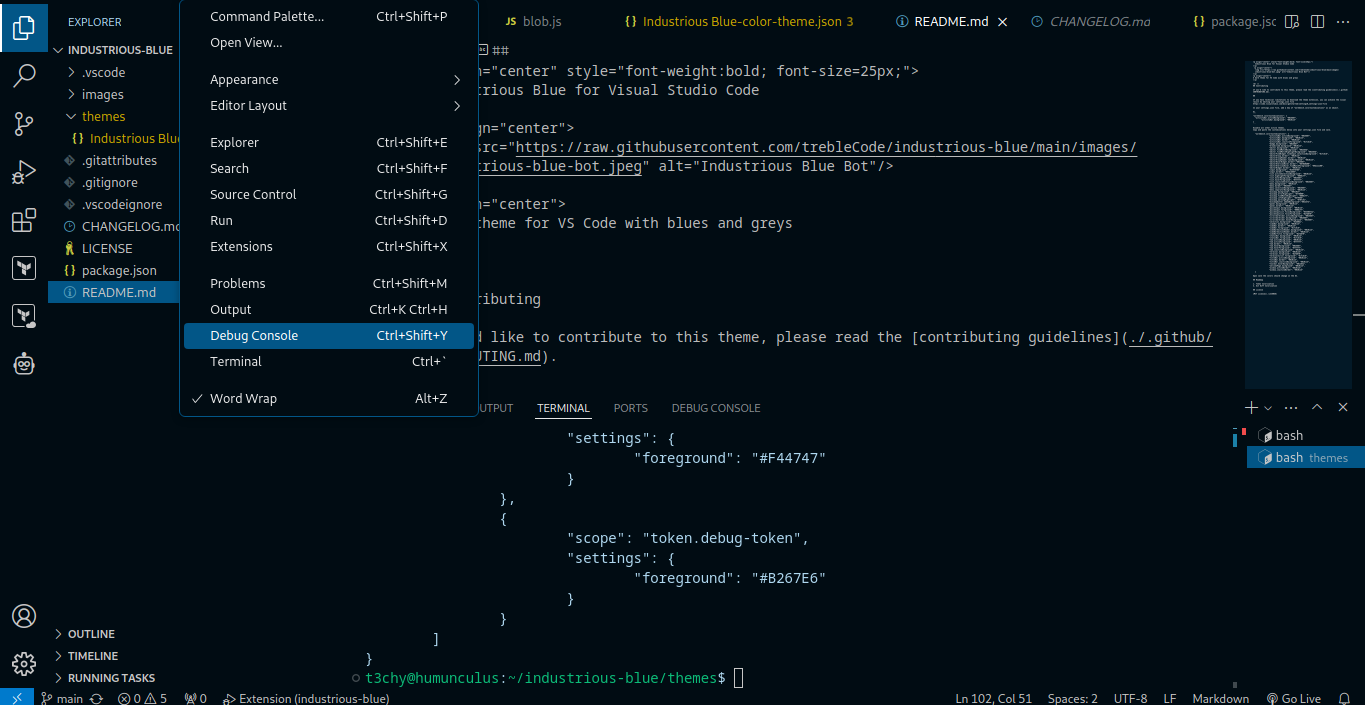Open the Accounts menu icon
This screenshot has height=705, width=1365.
(x=24, y=616)
